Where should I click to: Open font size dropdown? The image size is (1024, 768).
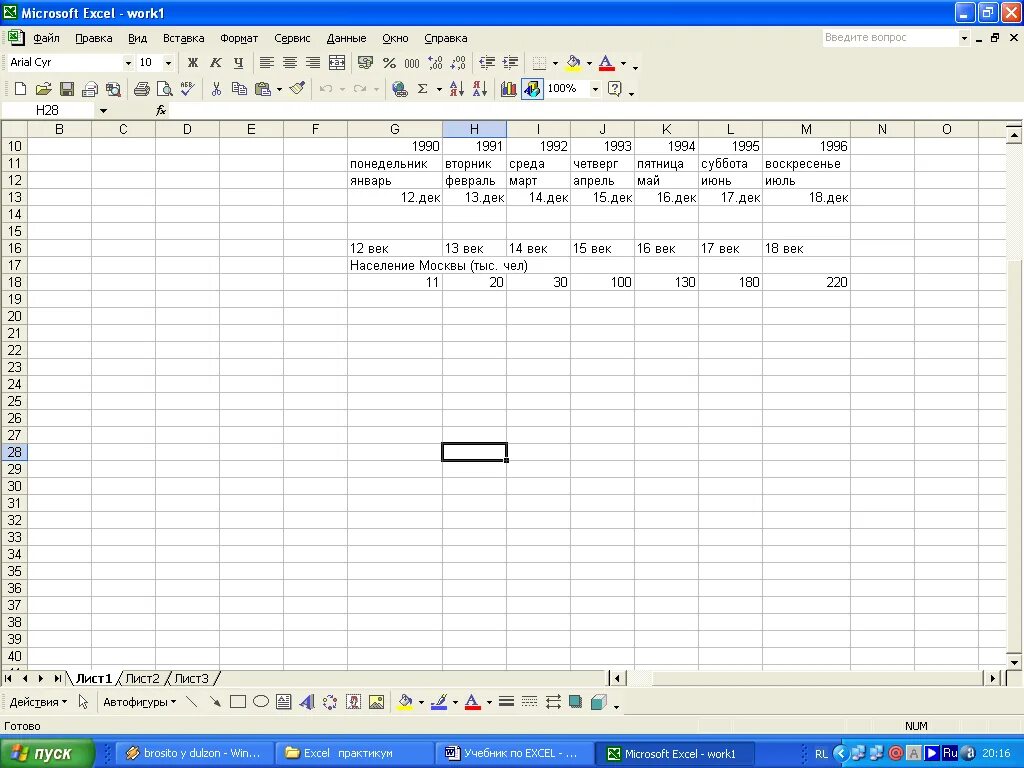tap(168, 63)
